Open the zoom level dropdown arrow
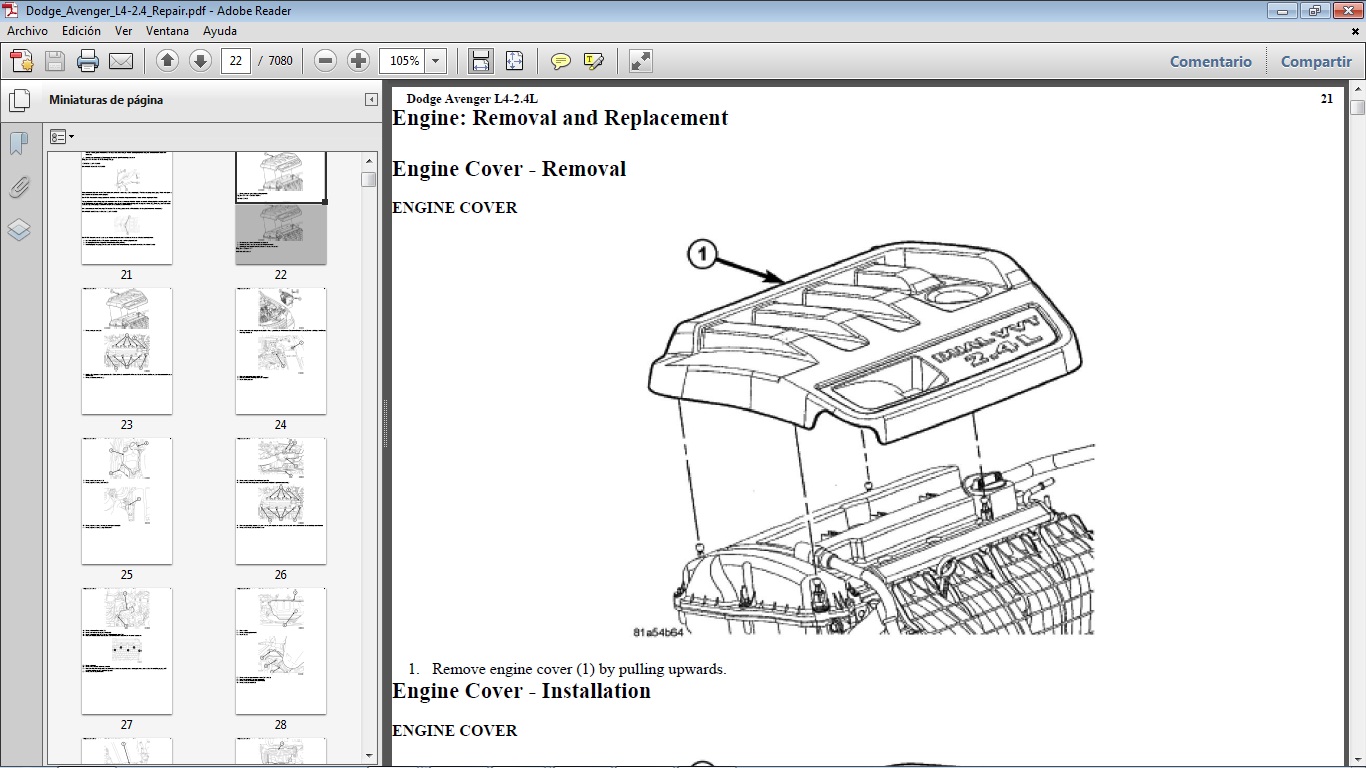This screenshot has width=1366, height=768. click(436, 61)
